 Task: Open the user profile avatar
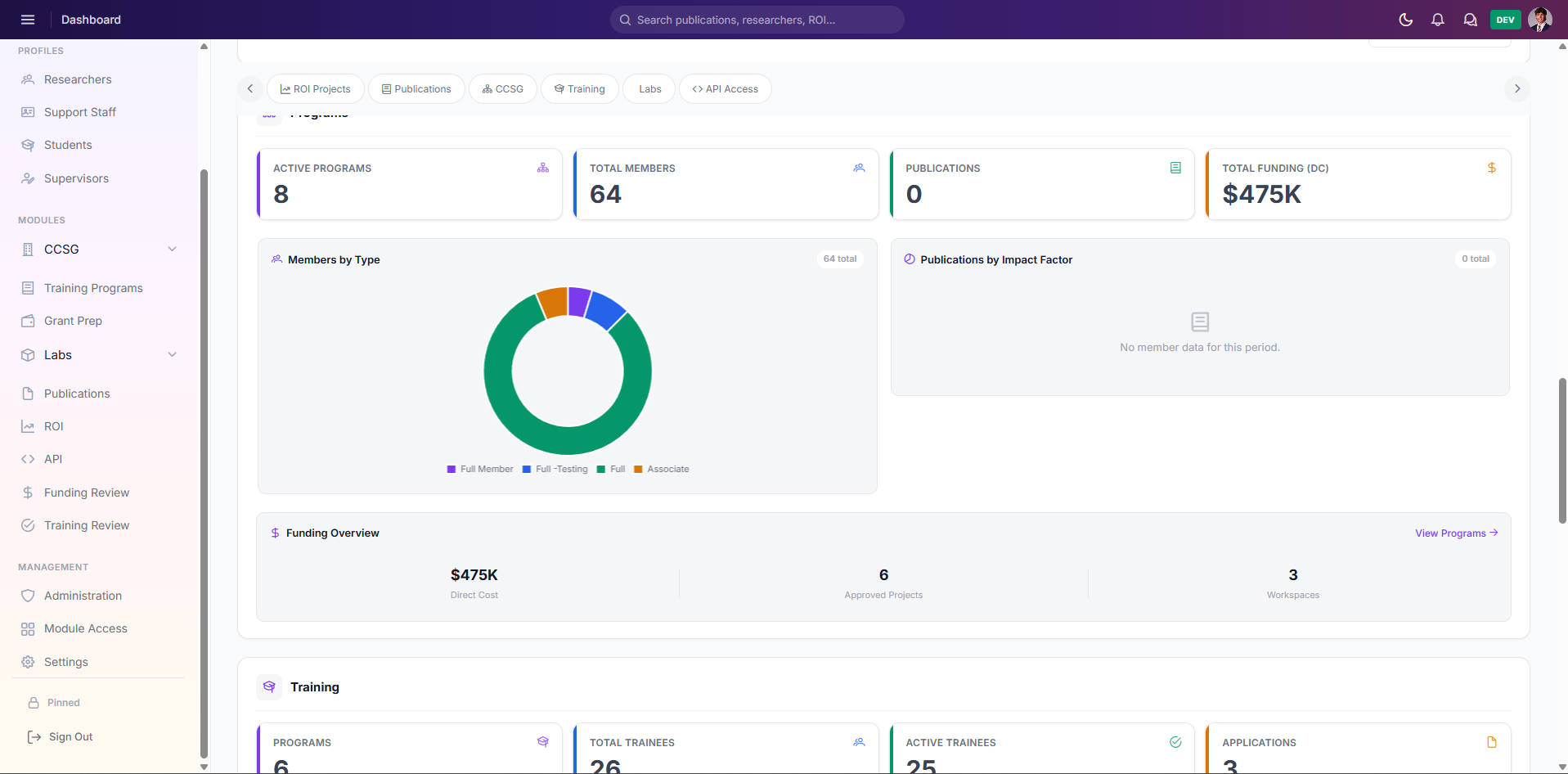pyautogui.click(x=1540, y=20)
